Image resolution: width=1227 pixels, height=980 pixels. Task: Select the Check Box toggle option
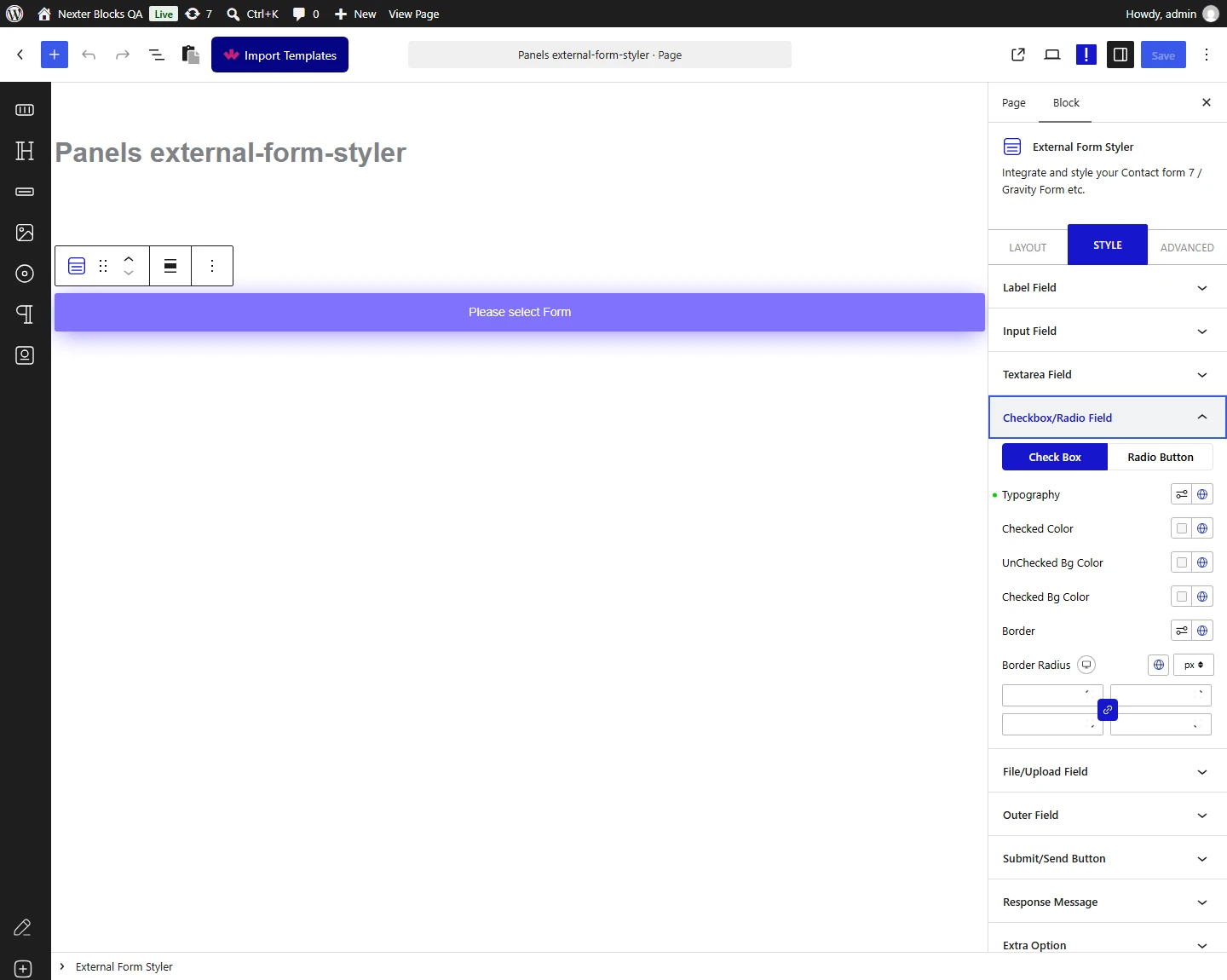point(1055,457)
